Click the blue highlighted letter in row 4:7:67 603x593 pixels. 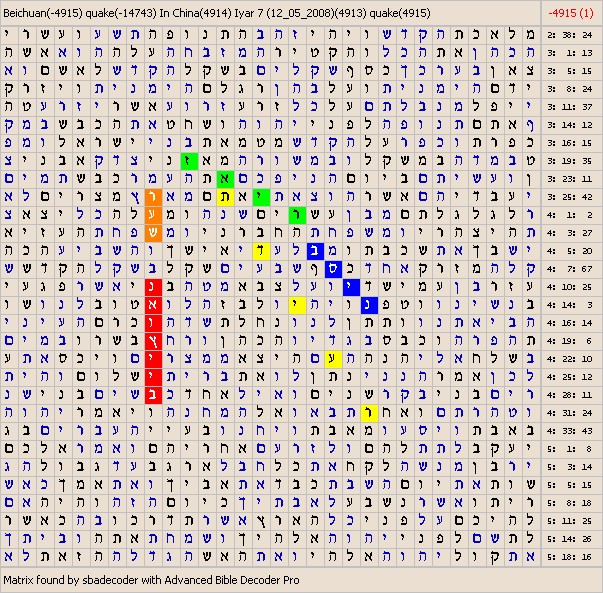coord(333,269)
